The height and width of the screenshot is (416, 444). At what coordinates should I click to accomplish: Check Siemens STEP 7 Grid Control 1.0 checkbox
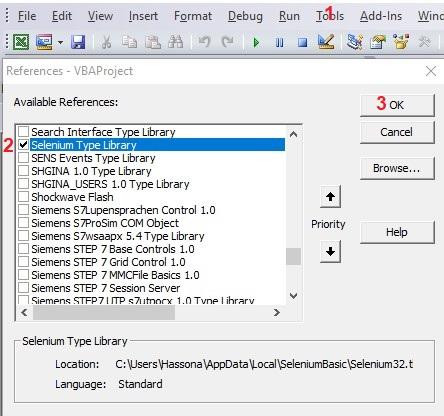(23, 261)
